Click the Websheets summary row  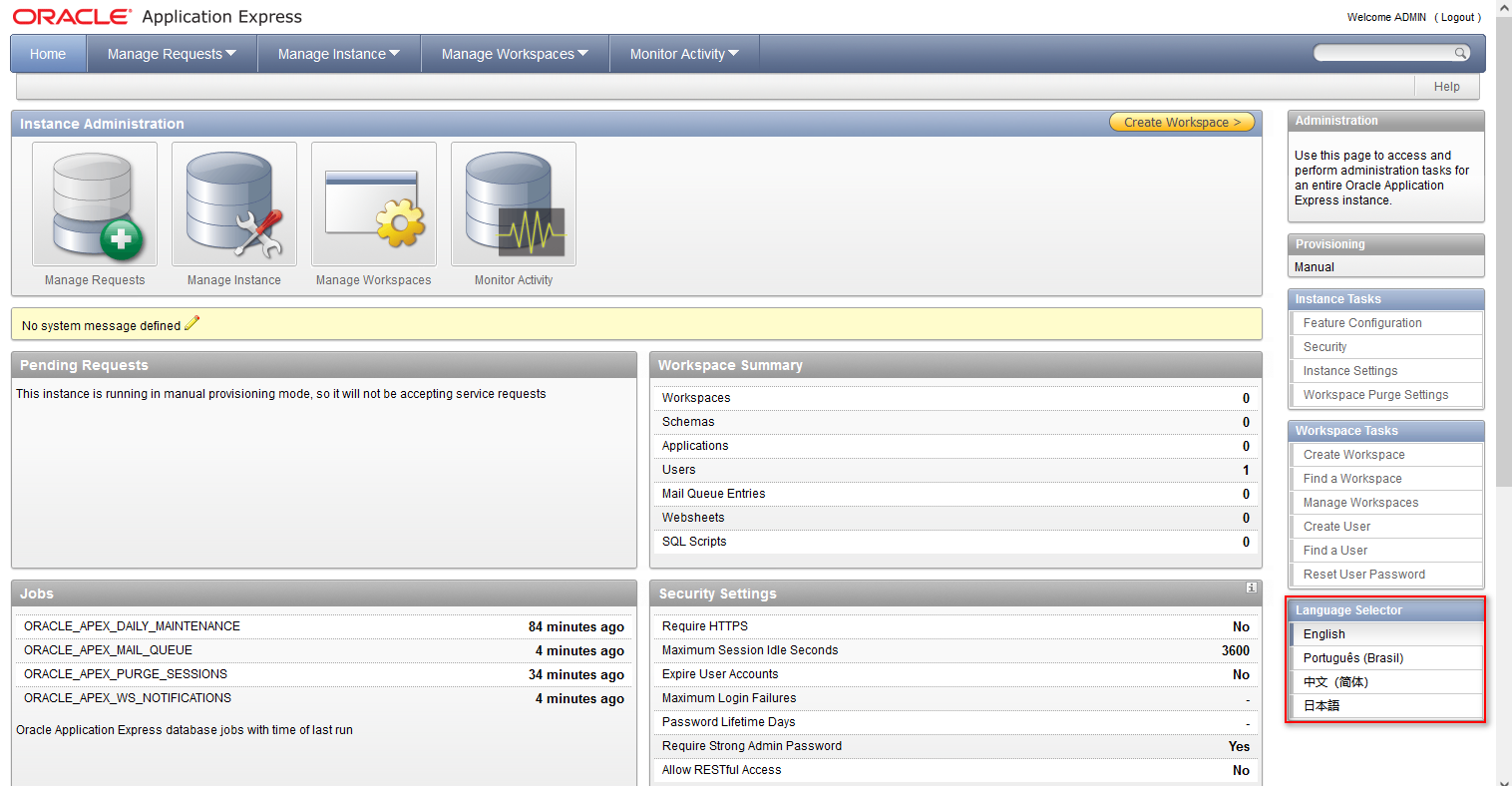click(955, 518)
